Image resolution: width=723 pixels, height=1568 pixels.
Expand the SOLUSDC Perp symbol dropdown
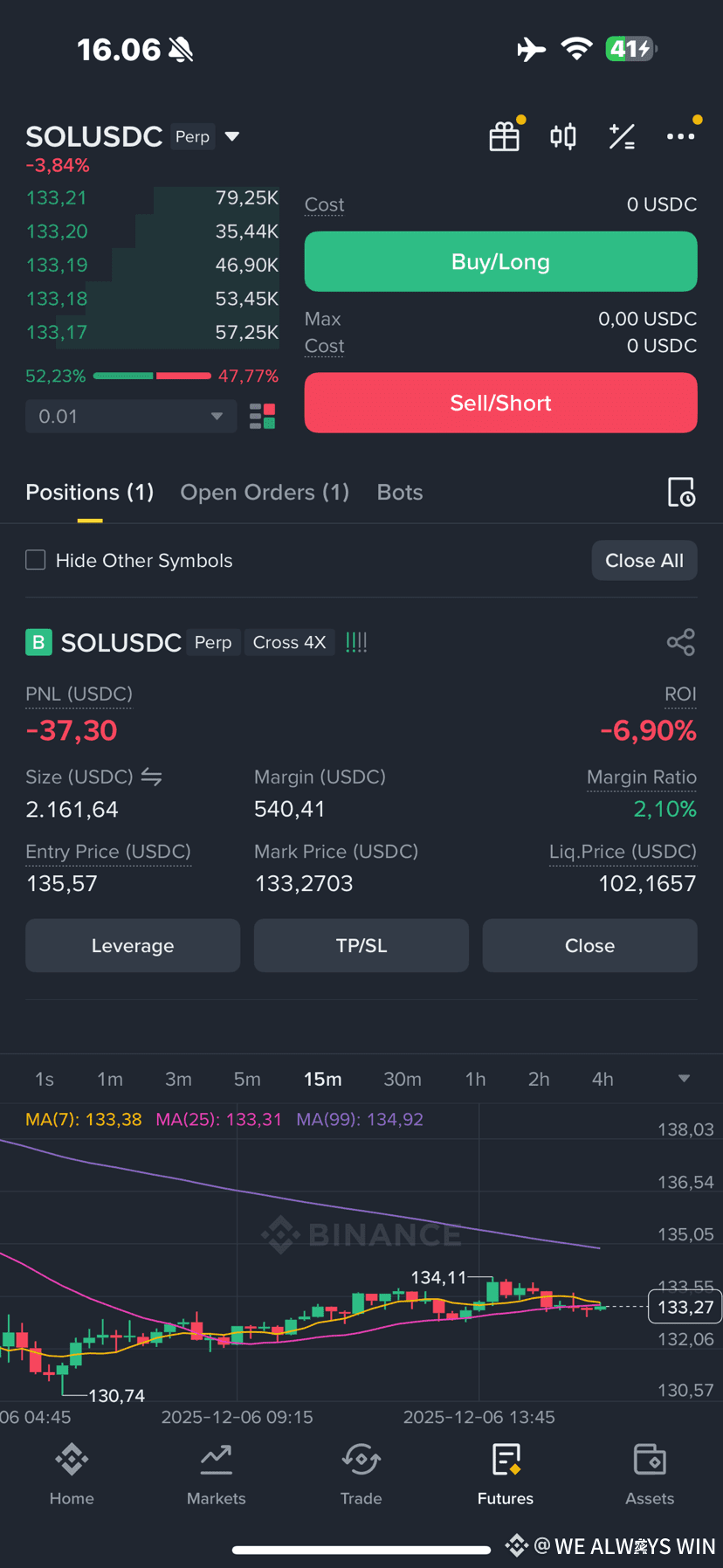click(232, 136)
